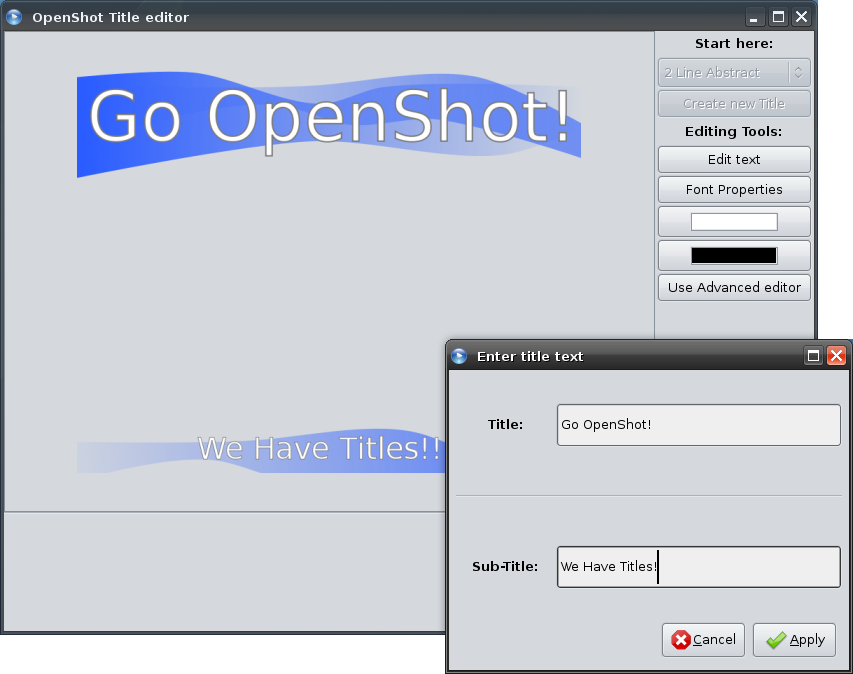This screenshot has height=674, width=853.
Task: Click inside the Sub-Title text field
Action: [698, 567]
